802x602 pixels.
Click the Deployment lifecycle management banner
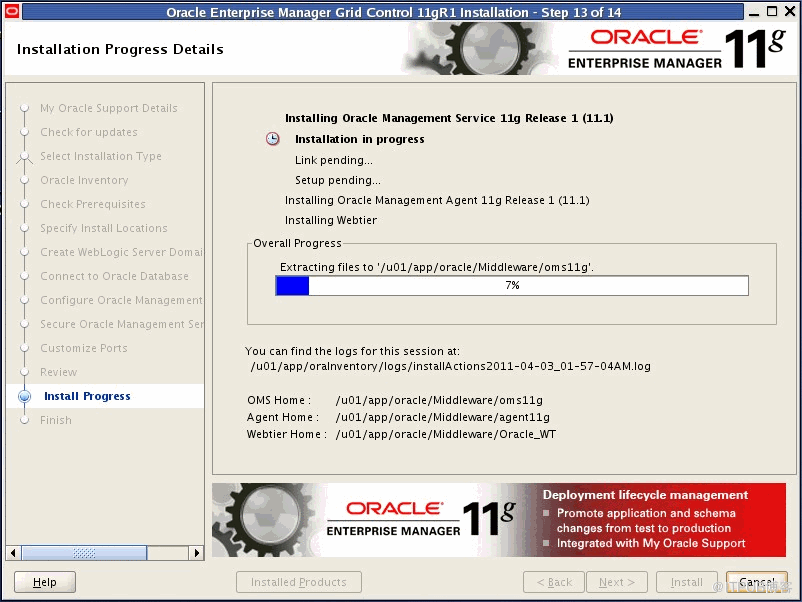[x=499, y=520]
